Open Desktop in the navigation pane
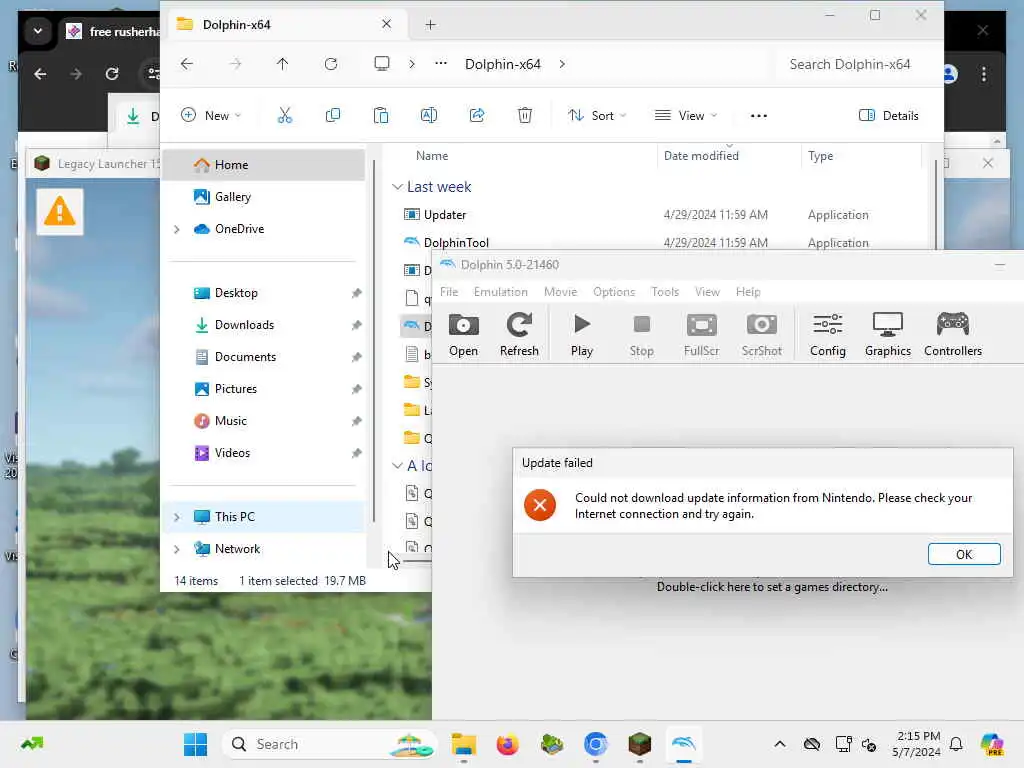The image size is (1024, 768). click(263, 293)
